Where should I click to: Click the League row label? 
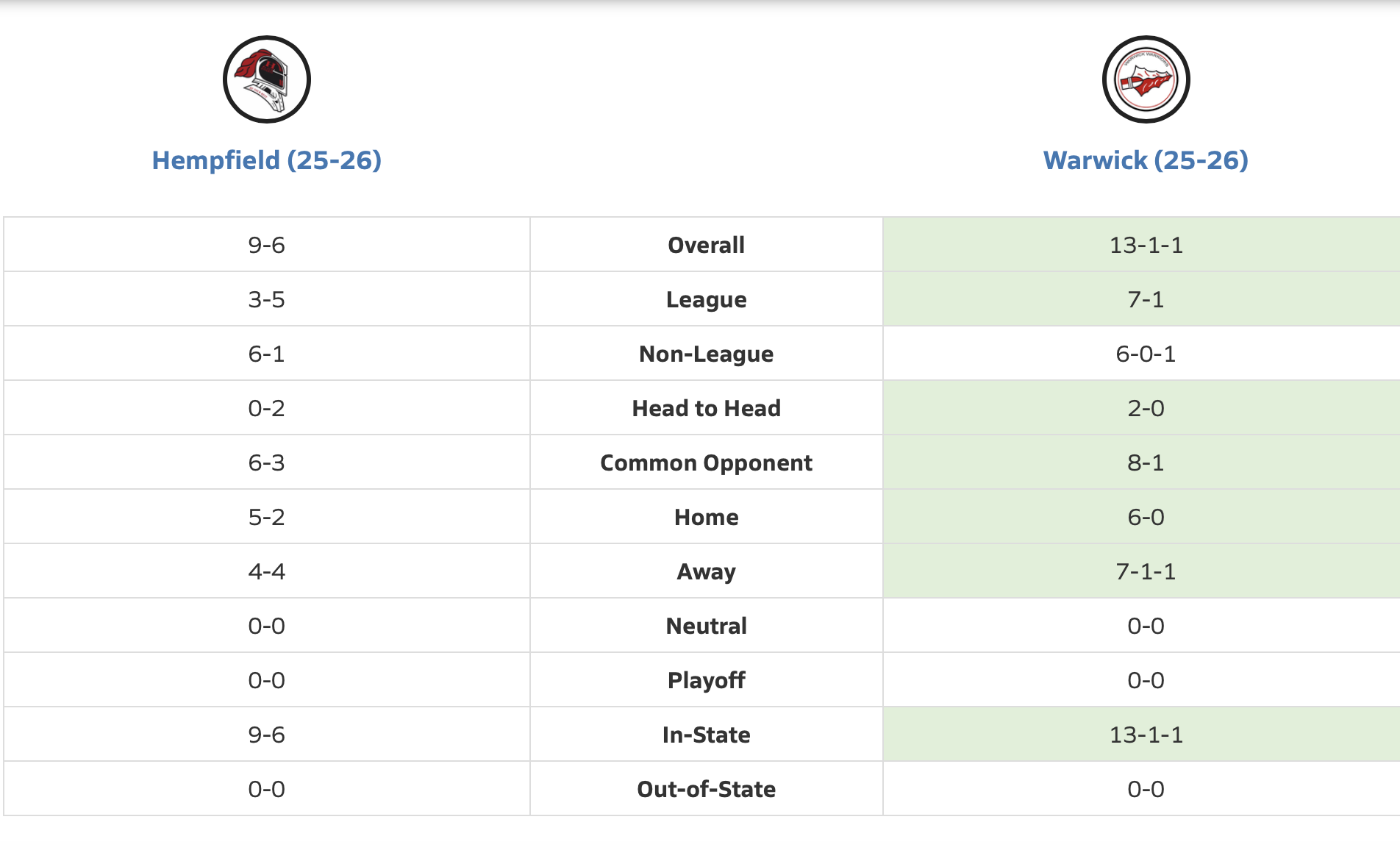tap(706, 299)
